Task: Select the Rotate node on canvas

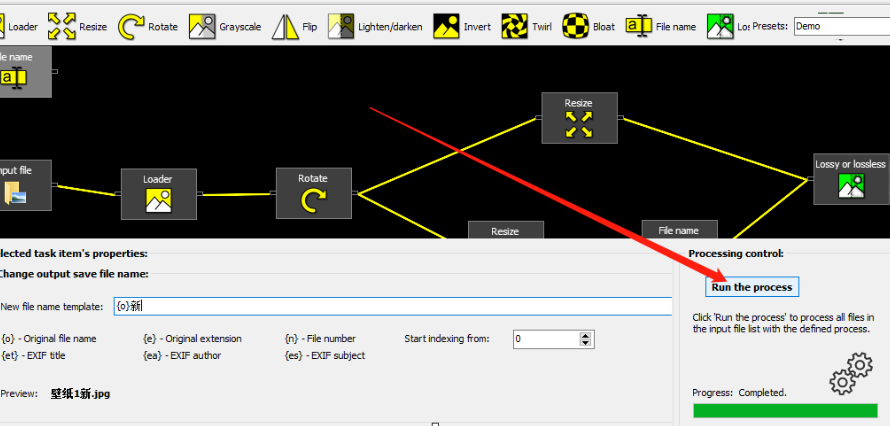Action: coord(313,193)
